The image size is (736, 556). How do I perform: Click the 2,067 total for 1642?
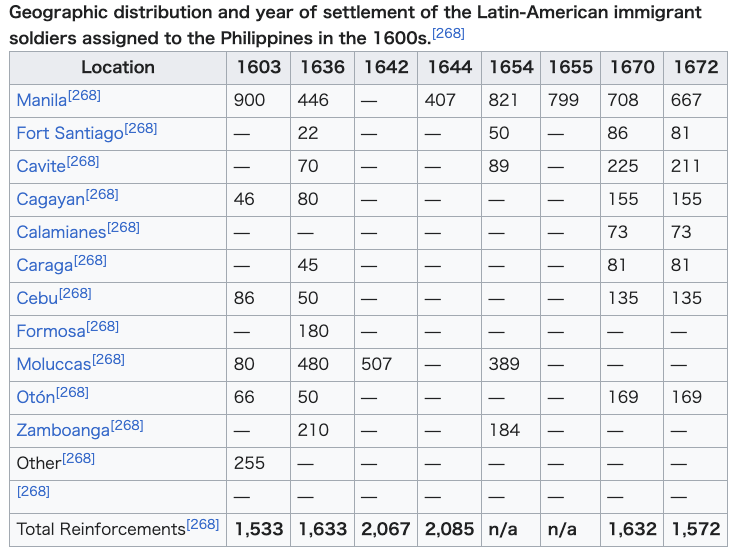click(x=386, y=529)
